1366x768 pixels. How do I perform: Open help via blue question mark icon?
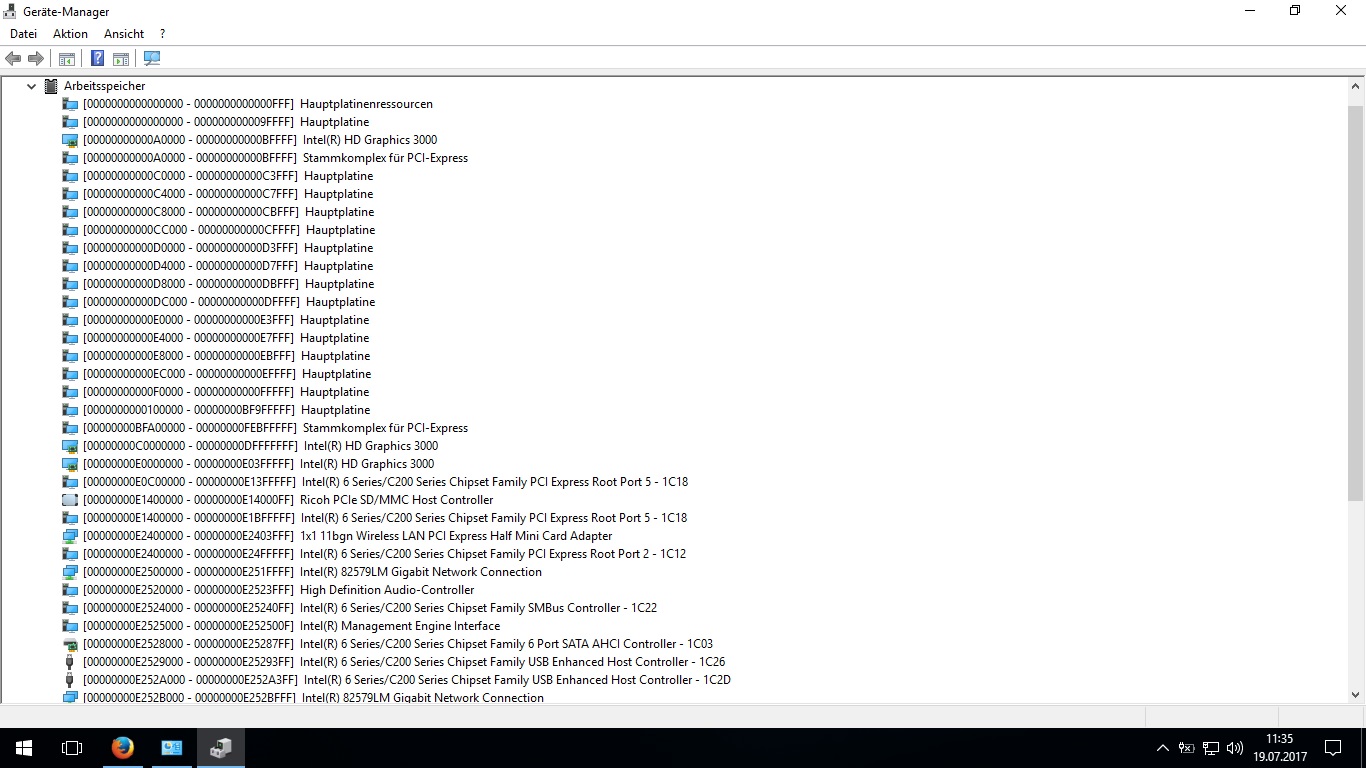97,59
